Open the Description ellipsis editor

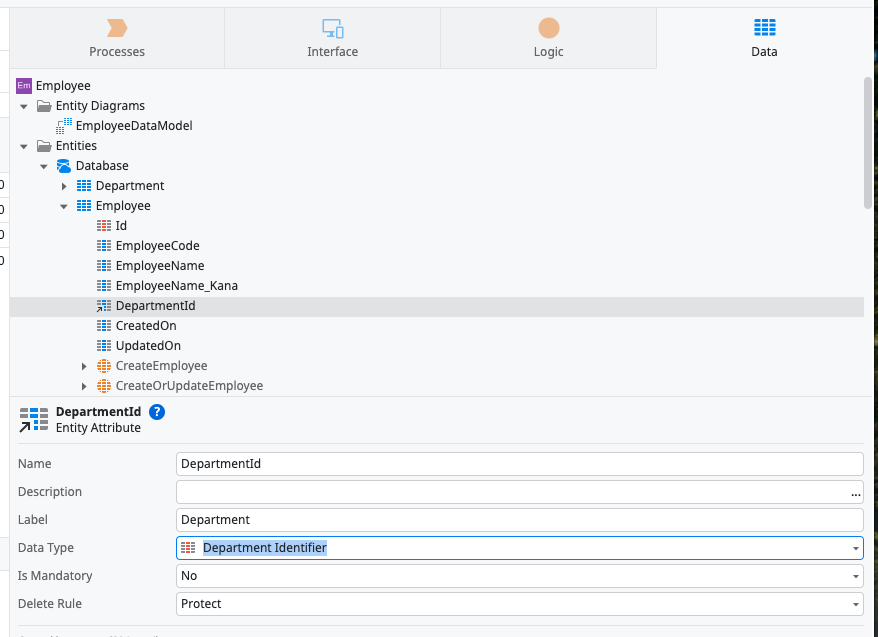coord(856,493)
